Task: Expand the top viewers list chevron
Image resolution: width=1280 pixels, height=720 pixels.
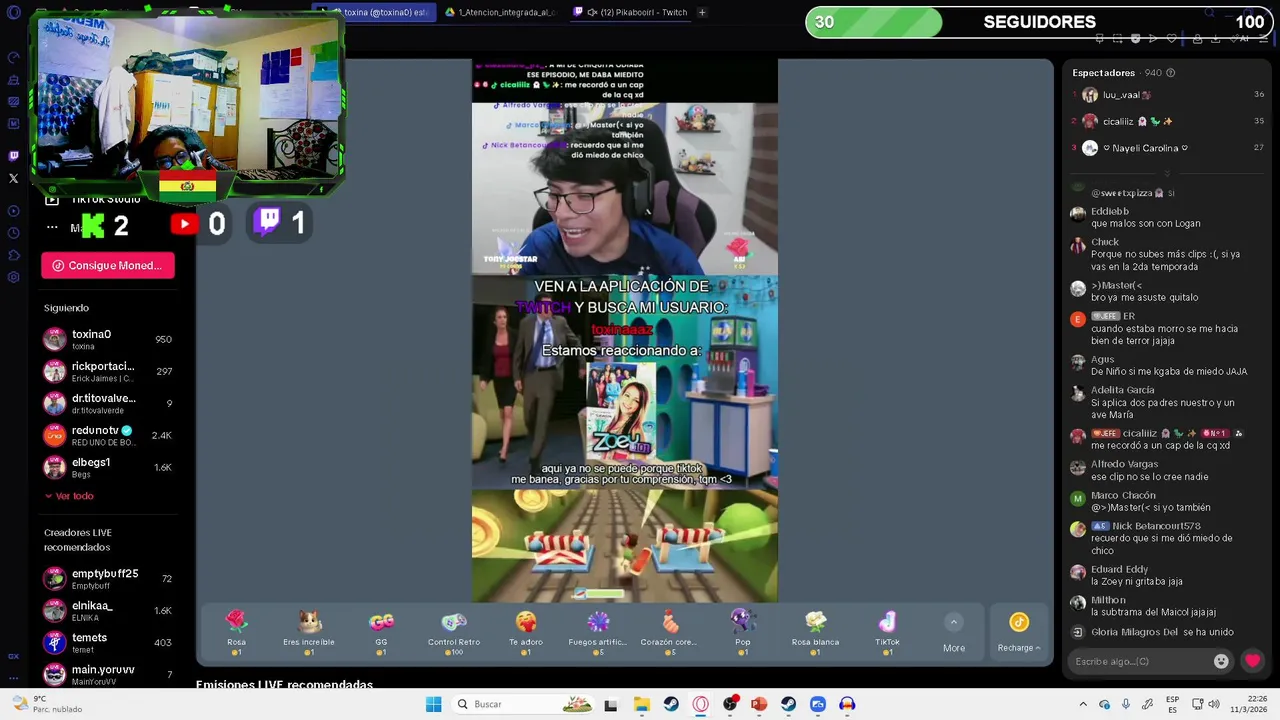Action: tap(1166, 173)
